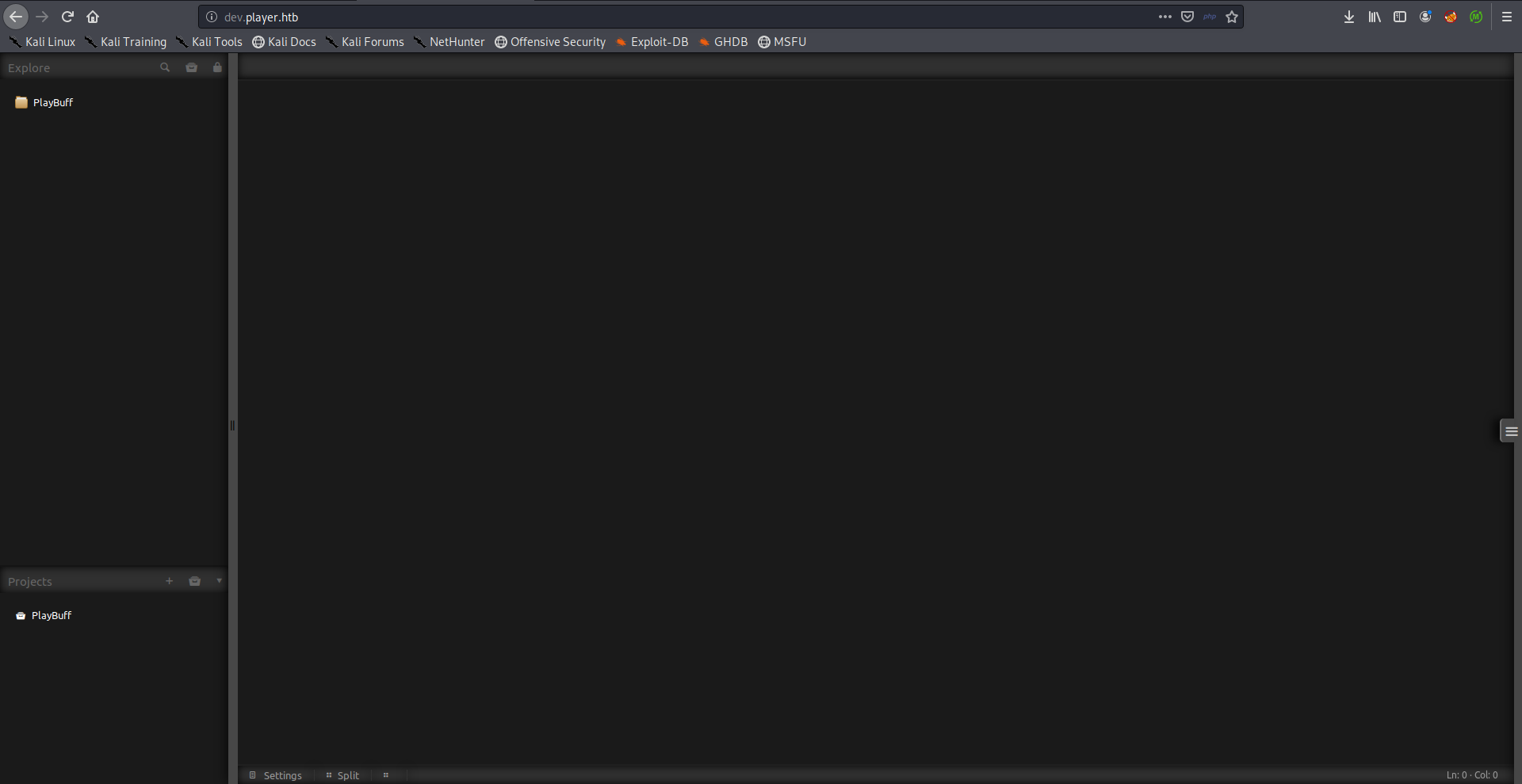Expand the PlayBuff folder in file tree
Viewport: 1522px width, 784px height.
(52, 102)
